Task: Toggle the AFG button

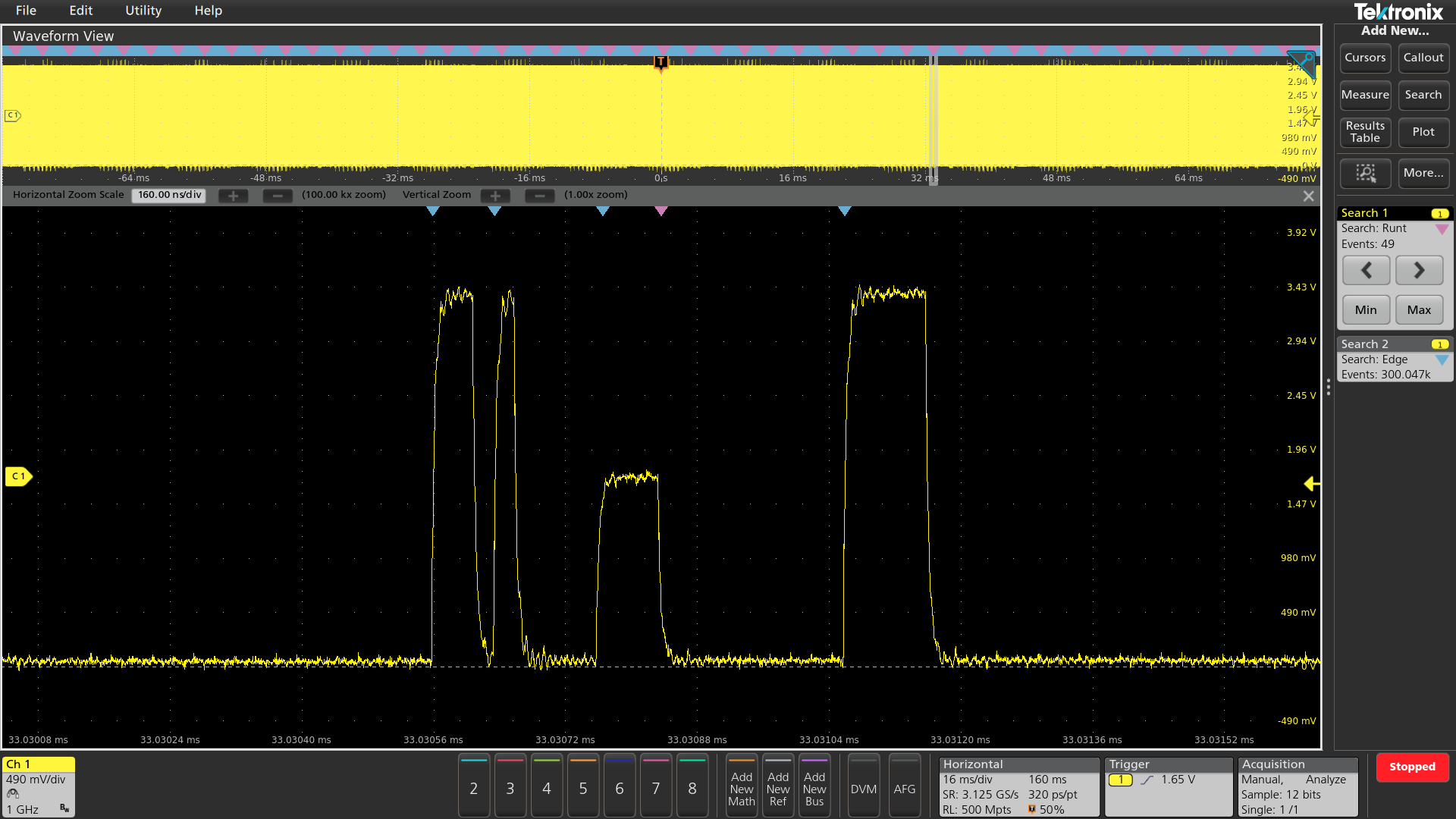Action: [x=905, y=786]
